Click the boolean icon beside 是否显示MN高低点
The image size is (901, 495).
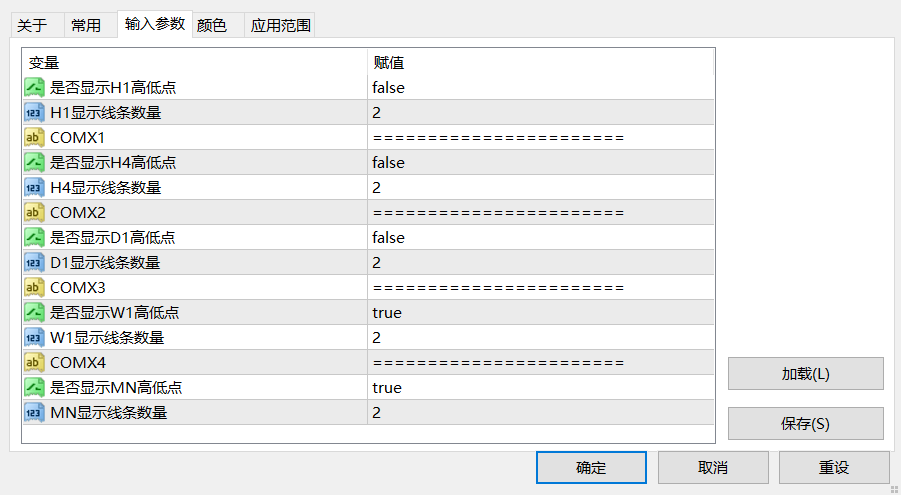pyautogui.click(x=34, y=387)
